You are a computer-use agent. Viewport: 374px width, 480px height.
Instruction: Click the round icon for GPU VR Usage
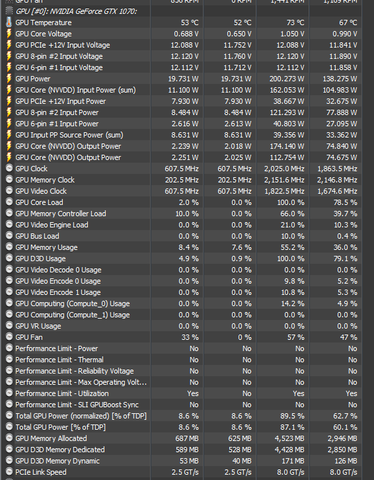(x=9, y=326)
